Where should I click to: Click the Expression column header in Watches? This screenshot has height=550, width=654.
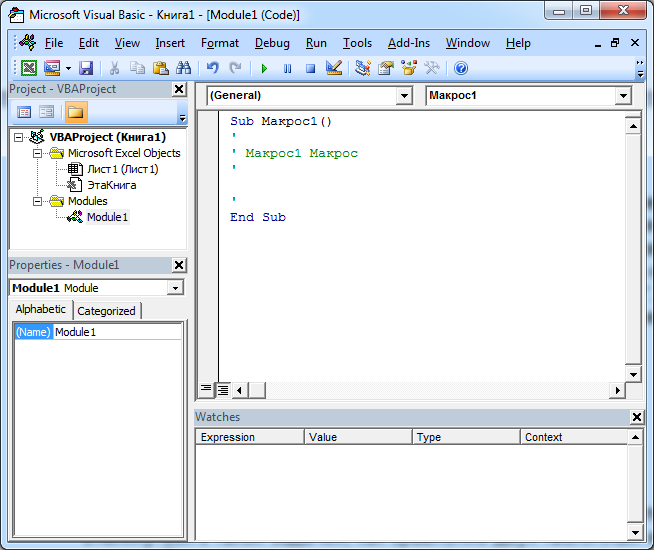coord(250,437)
